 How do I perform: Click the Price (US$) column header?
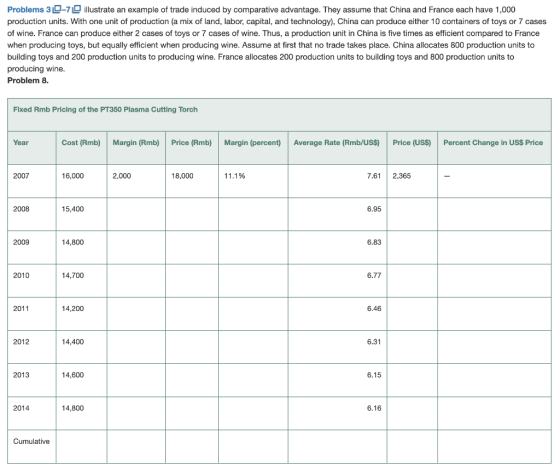412,143
